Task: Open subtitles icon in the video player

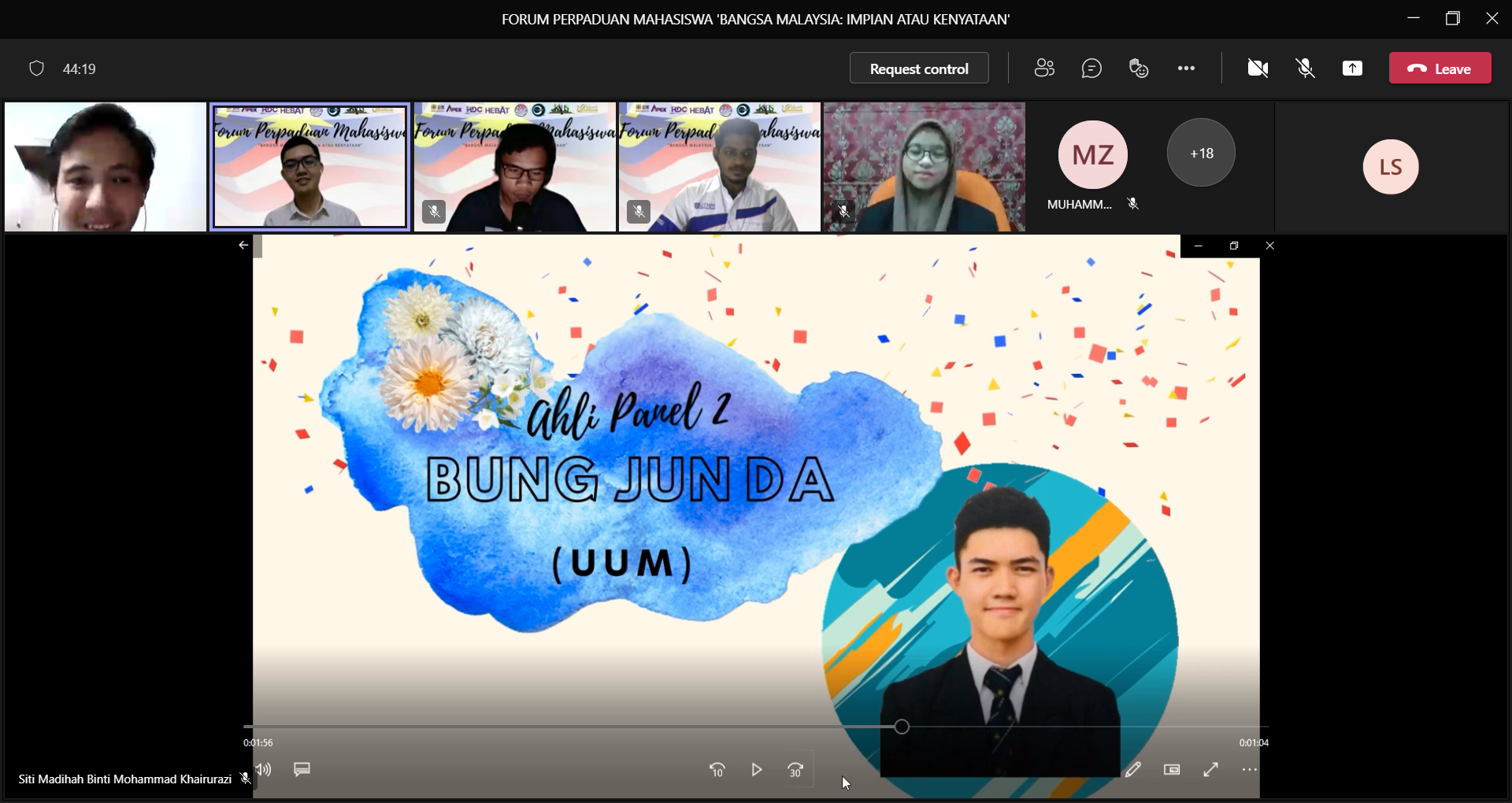Action: (302, 769)
